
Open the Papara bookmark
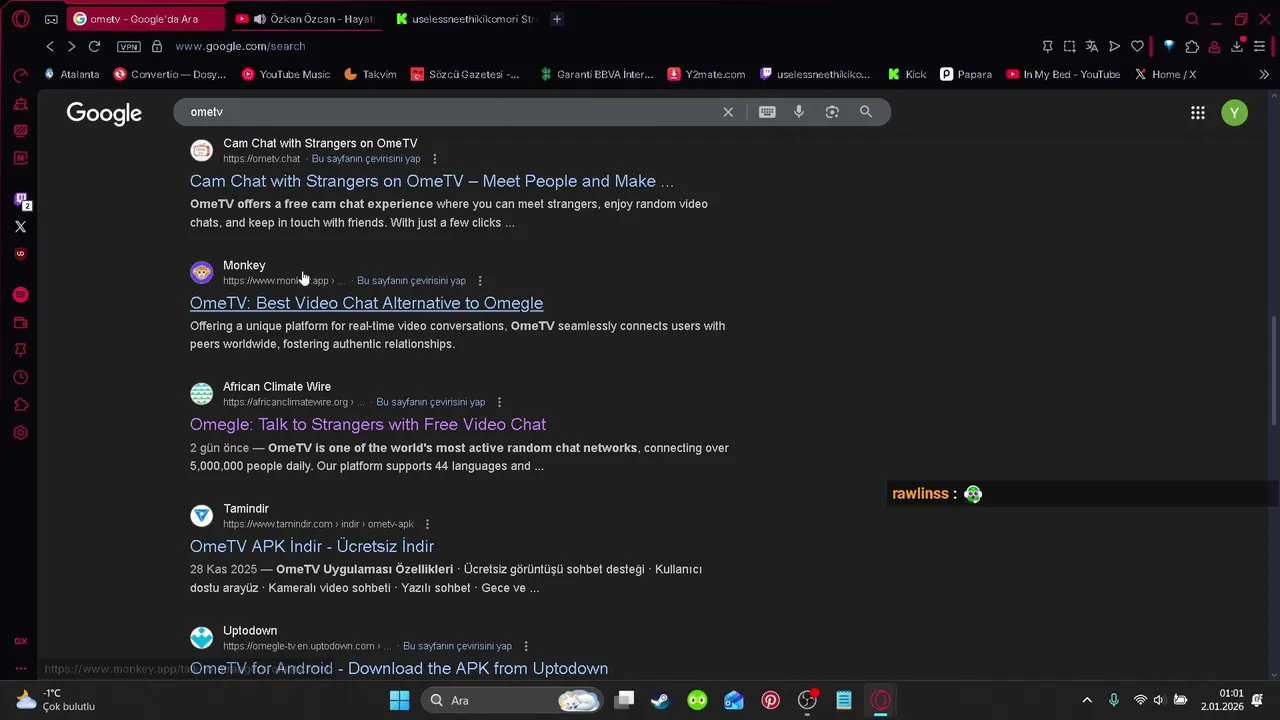pyautogui.click(x=966, y=74)
